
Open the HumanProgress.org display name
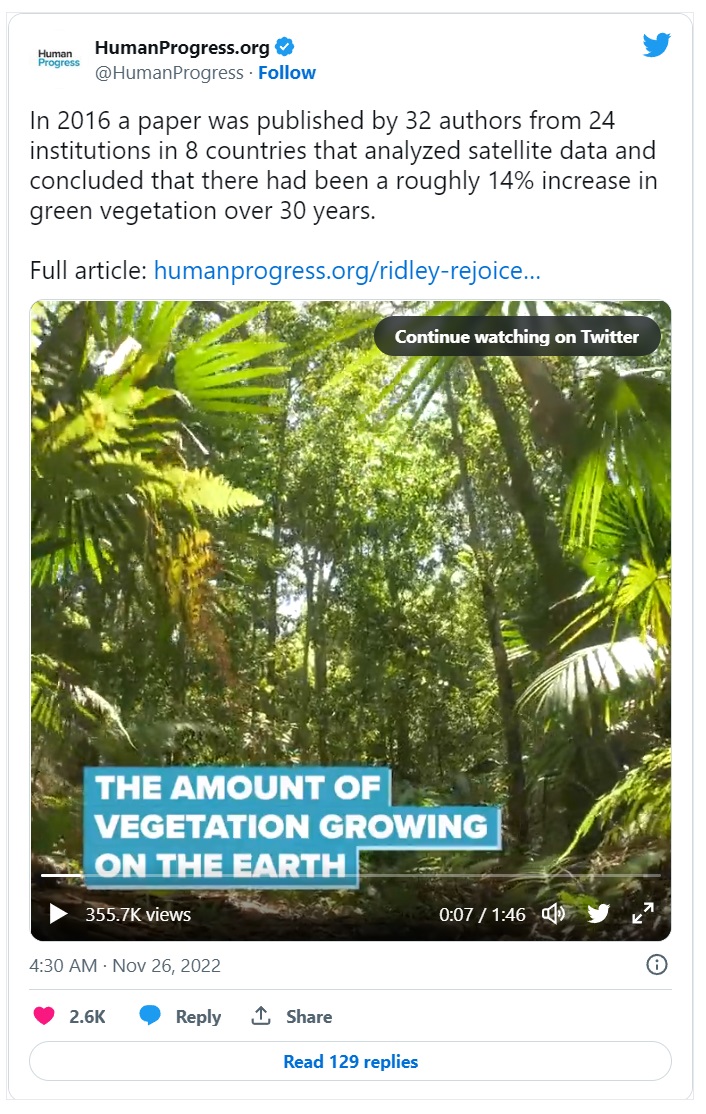[x=182, y=47]
